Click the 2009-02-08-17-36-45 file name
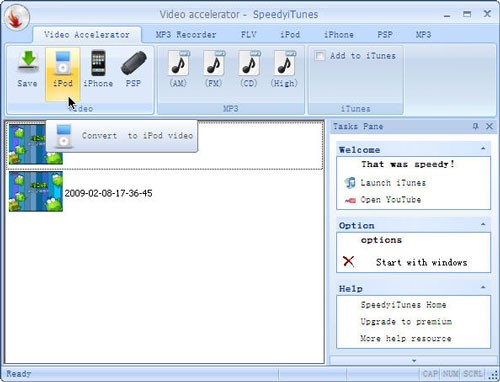Screen dimensions: 500x382 (108, 193)
